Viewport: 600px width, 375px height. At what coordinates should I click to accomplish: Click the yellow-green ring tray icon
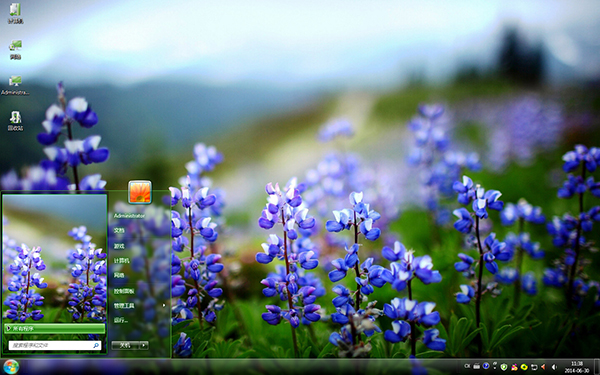tap(524, 367)
